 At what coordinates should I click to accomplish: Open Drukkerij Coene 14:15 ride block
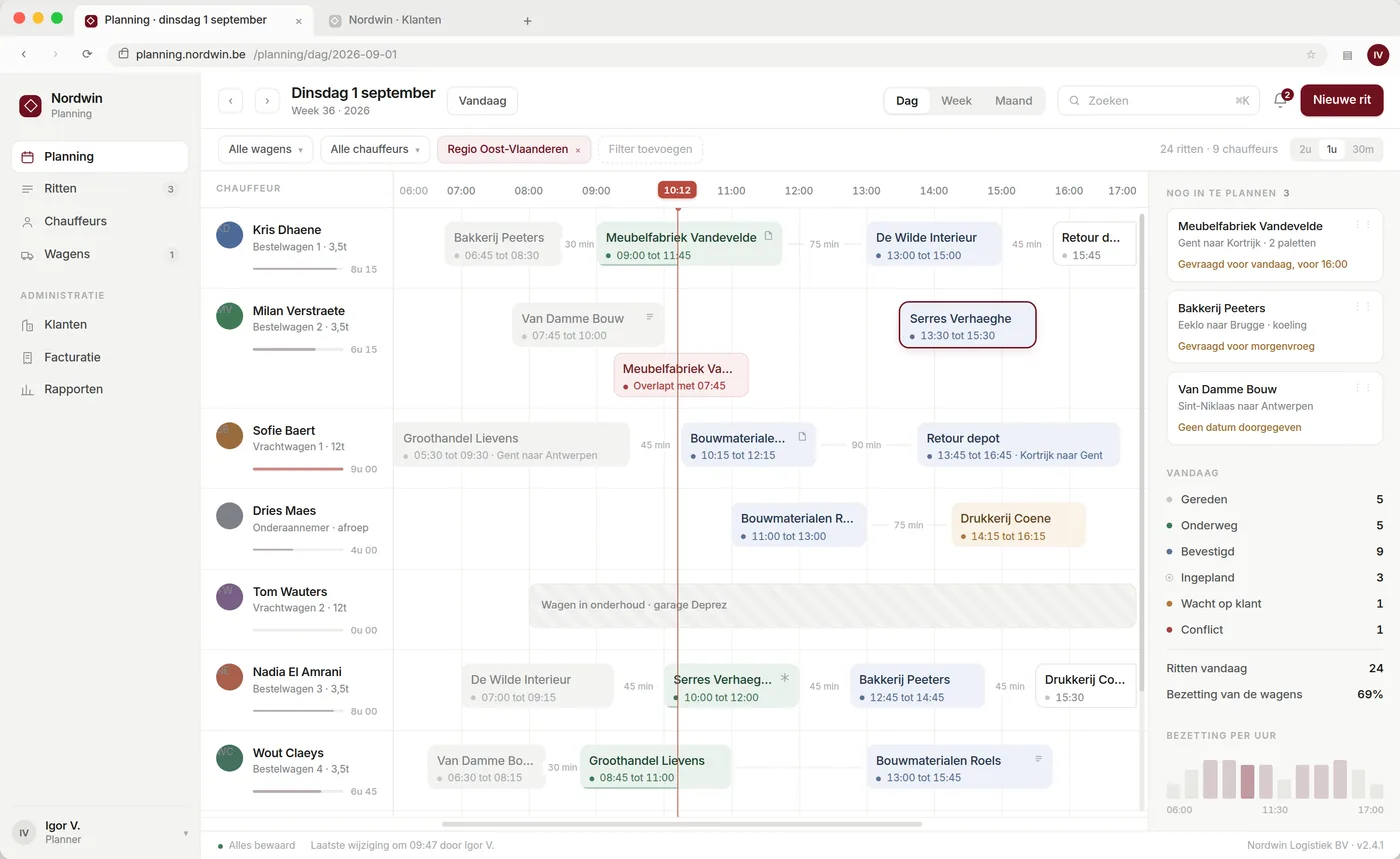tap(1018, 526)
